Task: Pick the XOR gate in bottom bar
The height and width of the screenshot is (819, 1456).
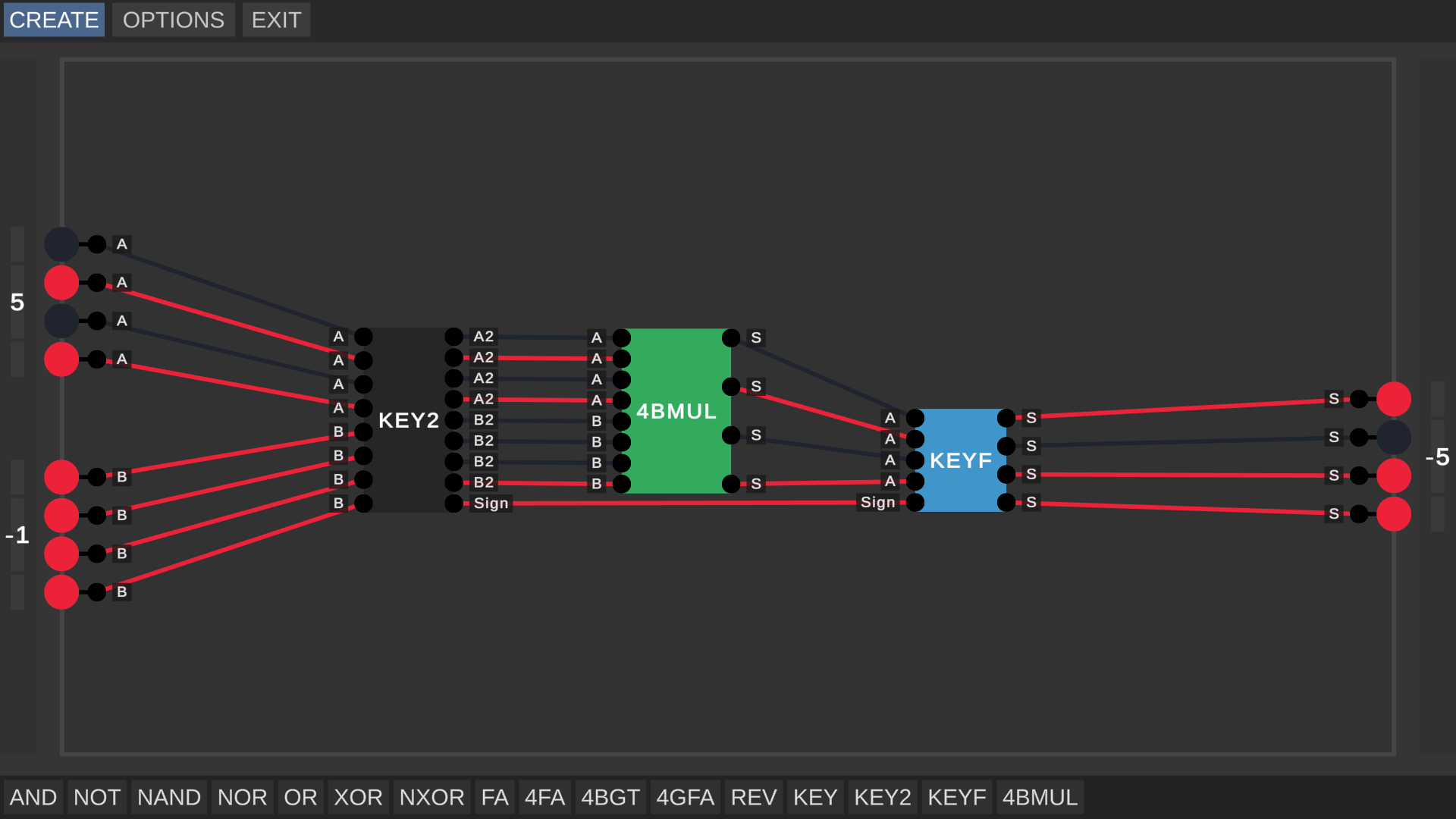Action: pyautogui.click(x=358, y=797)
